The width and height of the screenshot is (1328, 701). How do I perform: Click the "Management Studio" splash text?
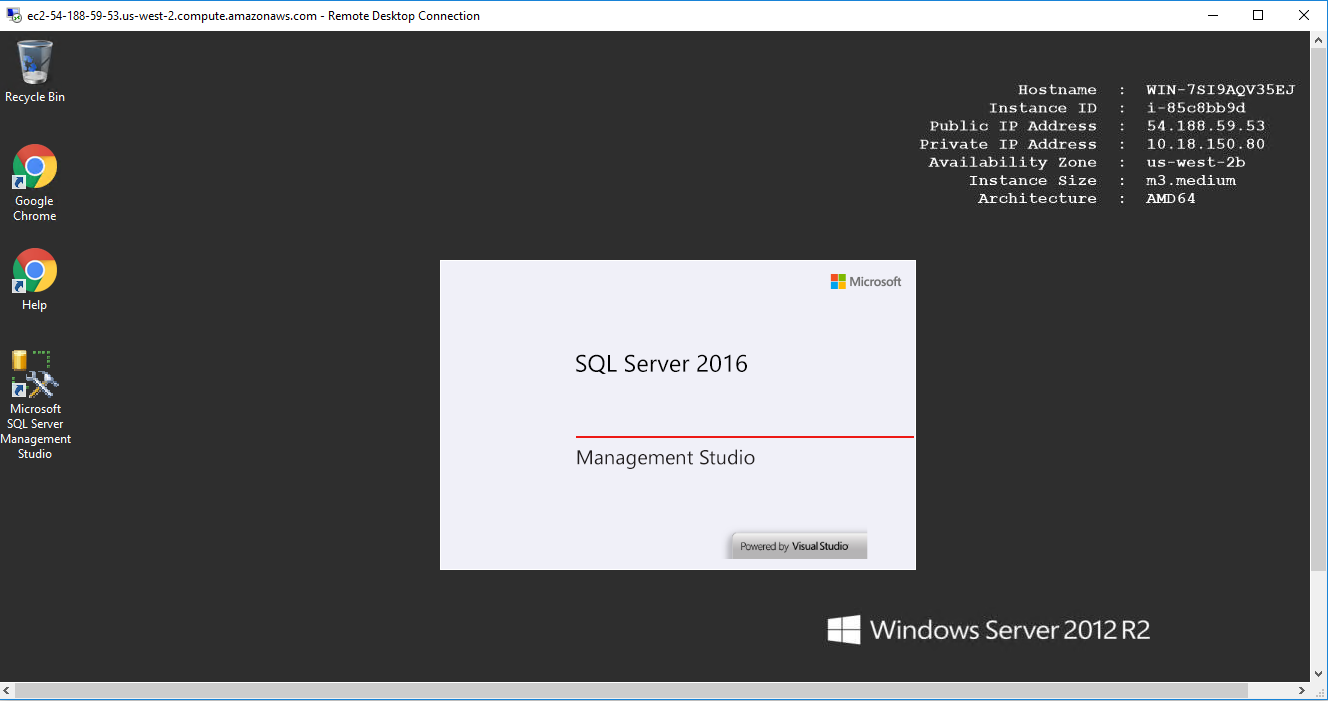[x=665, y=458]
